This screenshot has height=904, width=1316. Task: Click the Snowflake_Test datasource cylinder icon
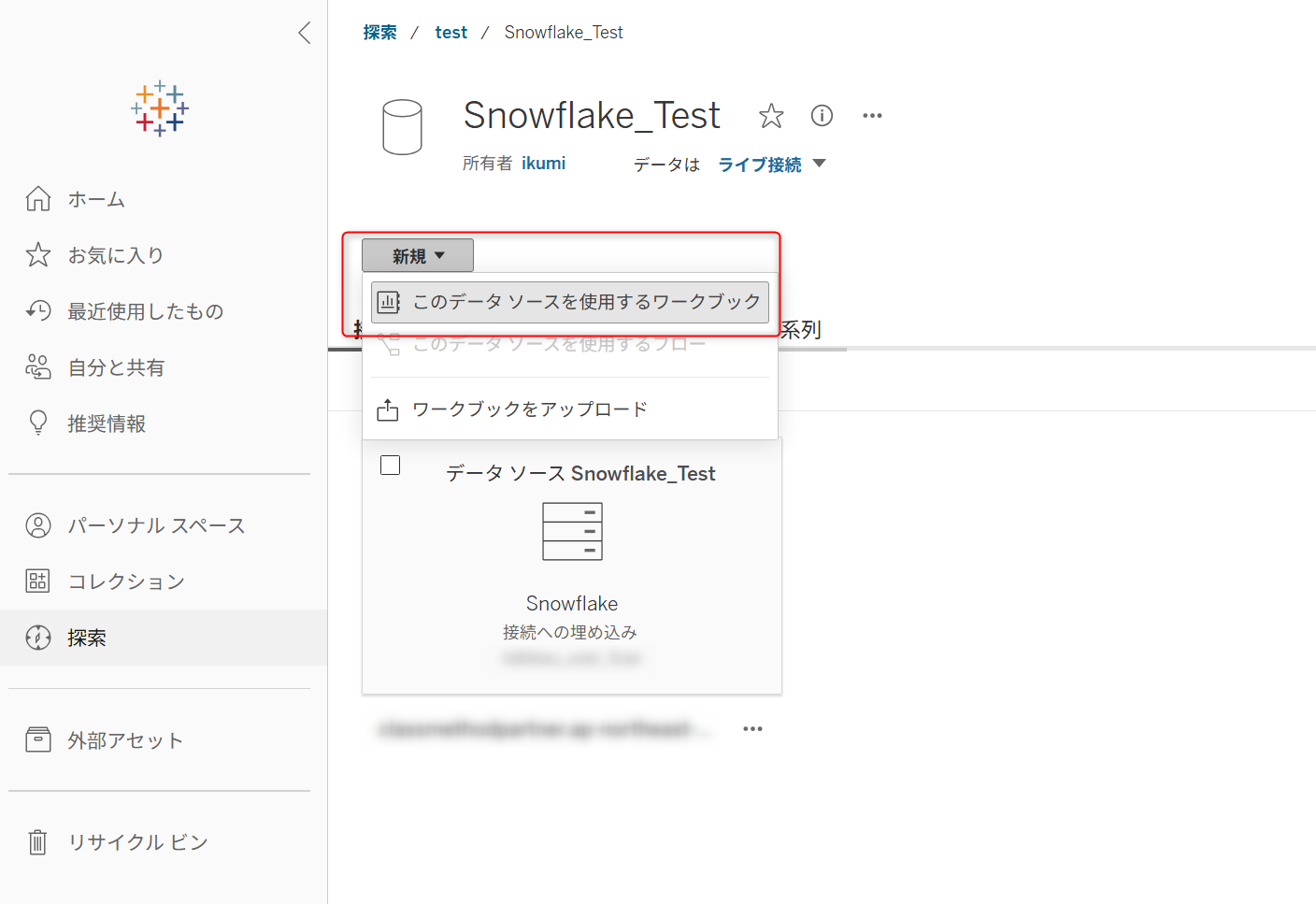click(402, 127)
